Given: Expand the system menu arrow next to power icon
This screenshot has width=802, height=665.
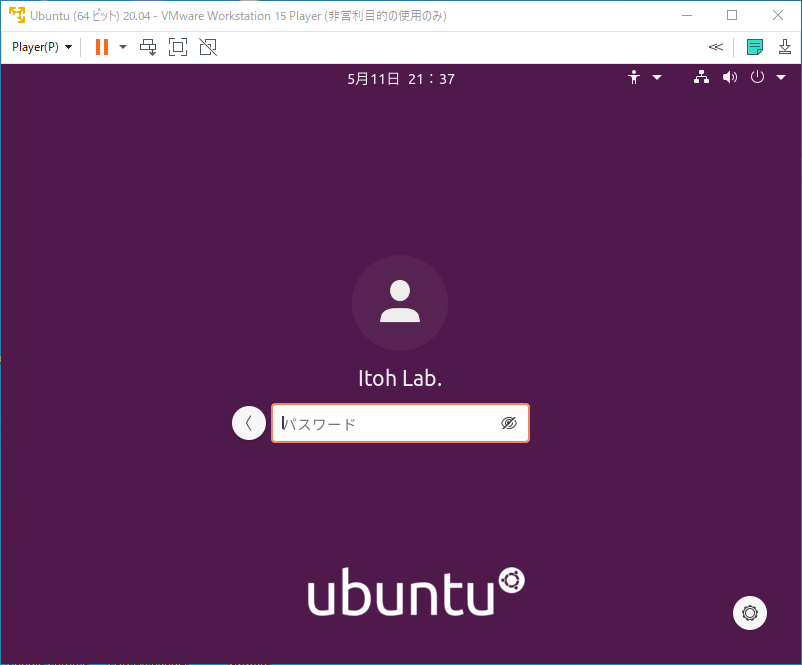Looking at the screenshot, I should pos(780,77).
